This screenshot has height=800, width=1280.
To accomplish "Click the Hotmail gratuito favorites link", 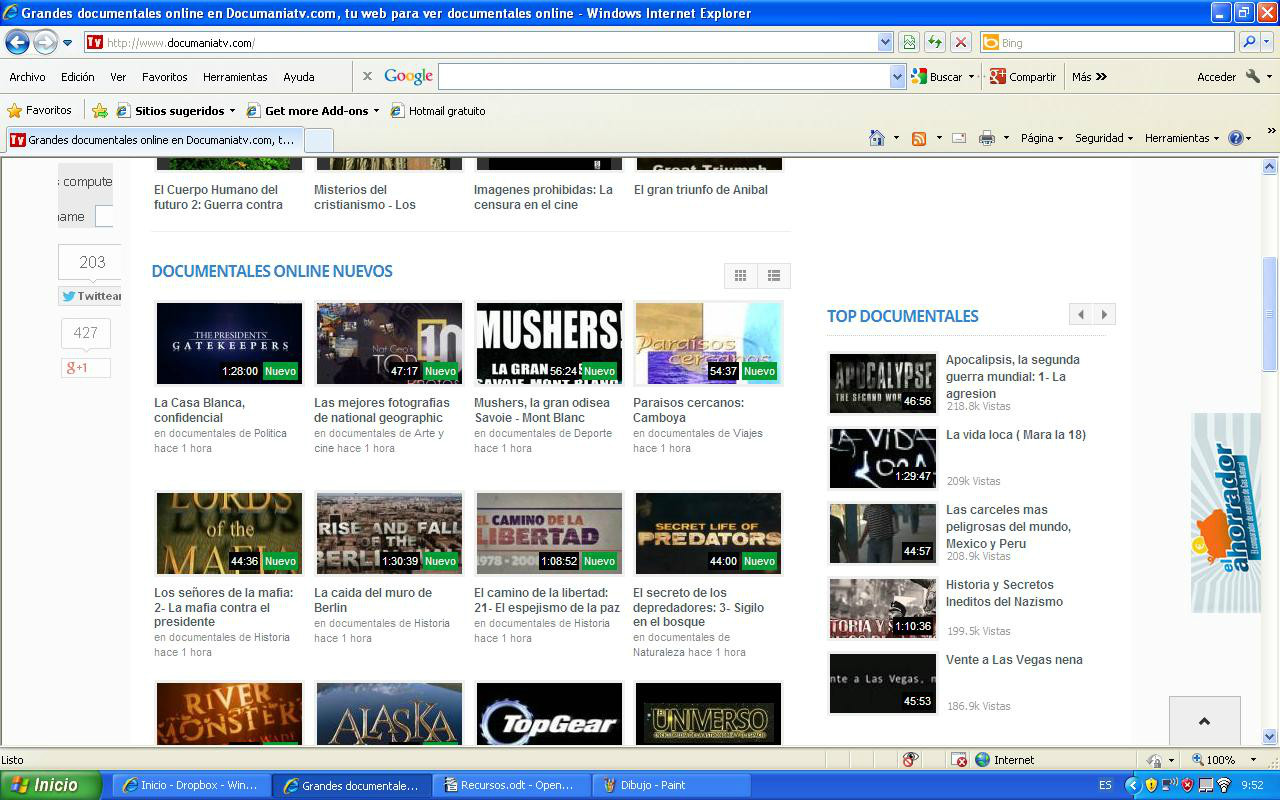I will (x=446, y=111).
